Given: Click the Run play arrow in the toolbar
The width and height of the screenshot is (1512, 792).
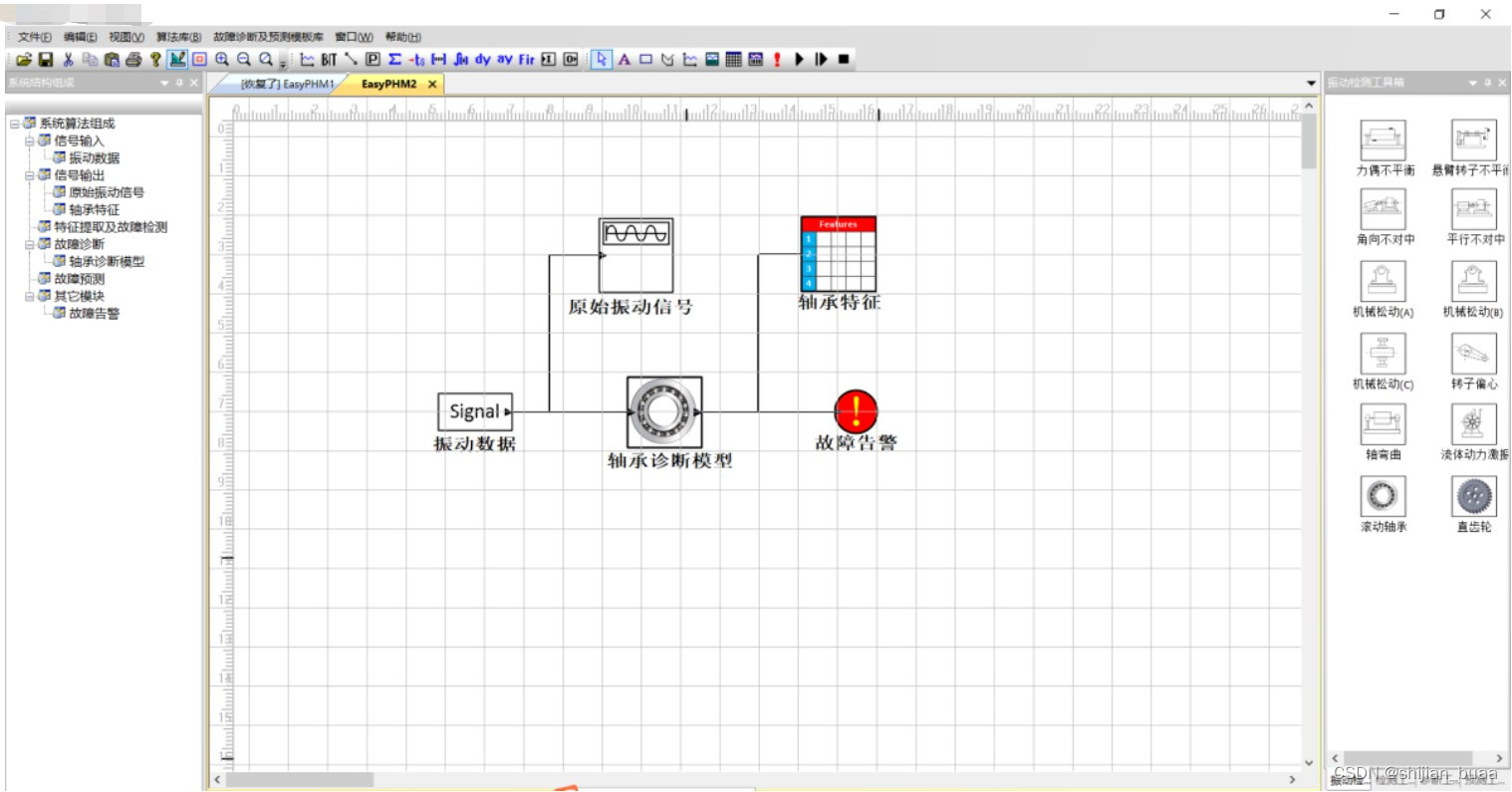Looking at the screenshot, I should tap(800, 60).
